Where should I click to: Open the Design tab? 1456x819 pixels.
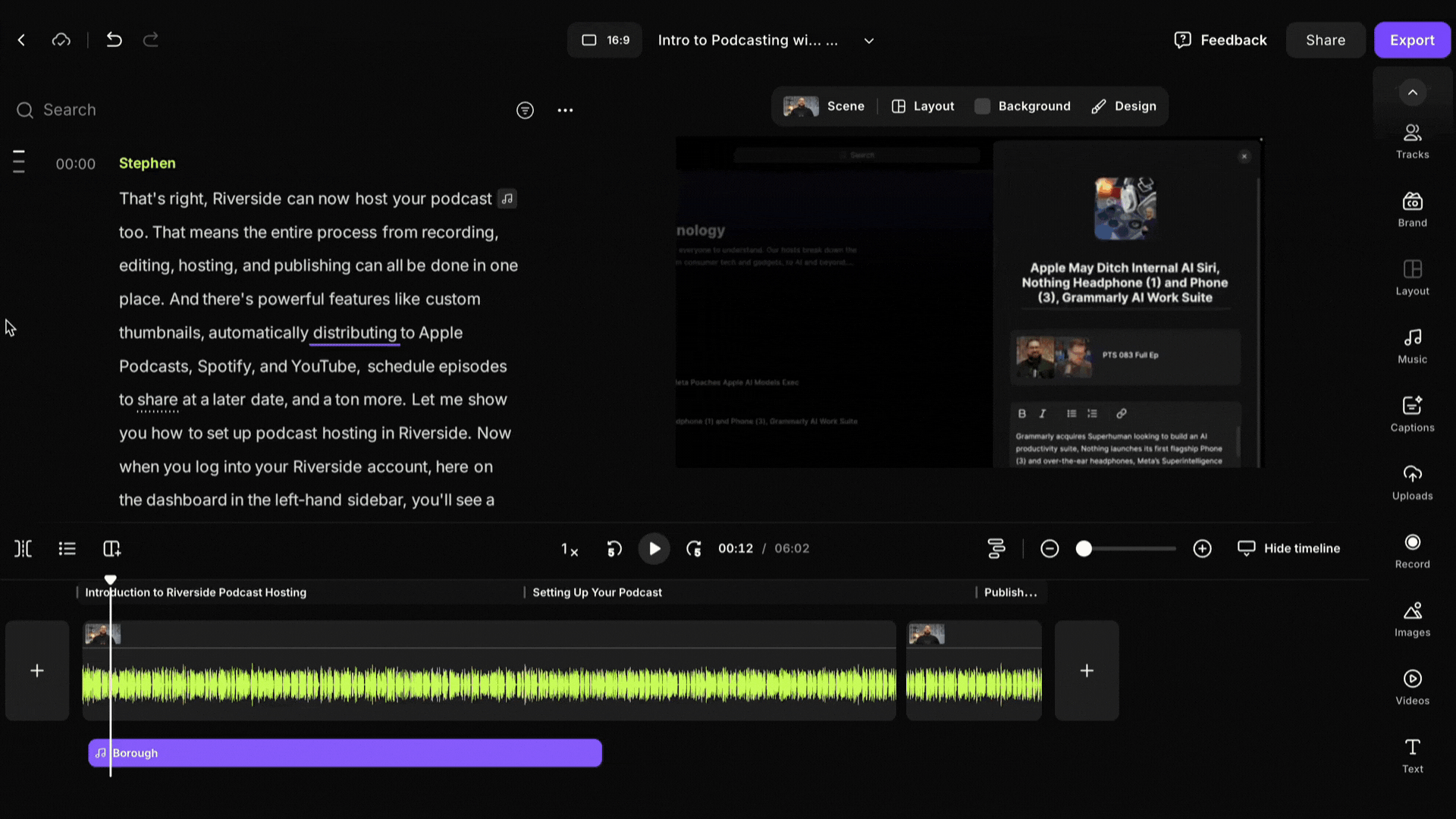1124,106
